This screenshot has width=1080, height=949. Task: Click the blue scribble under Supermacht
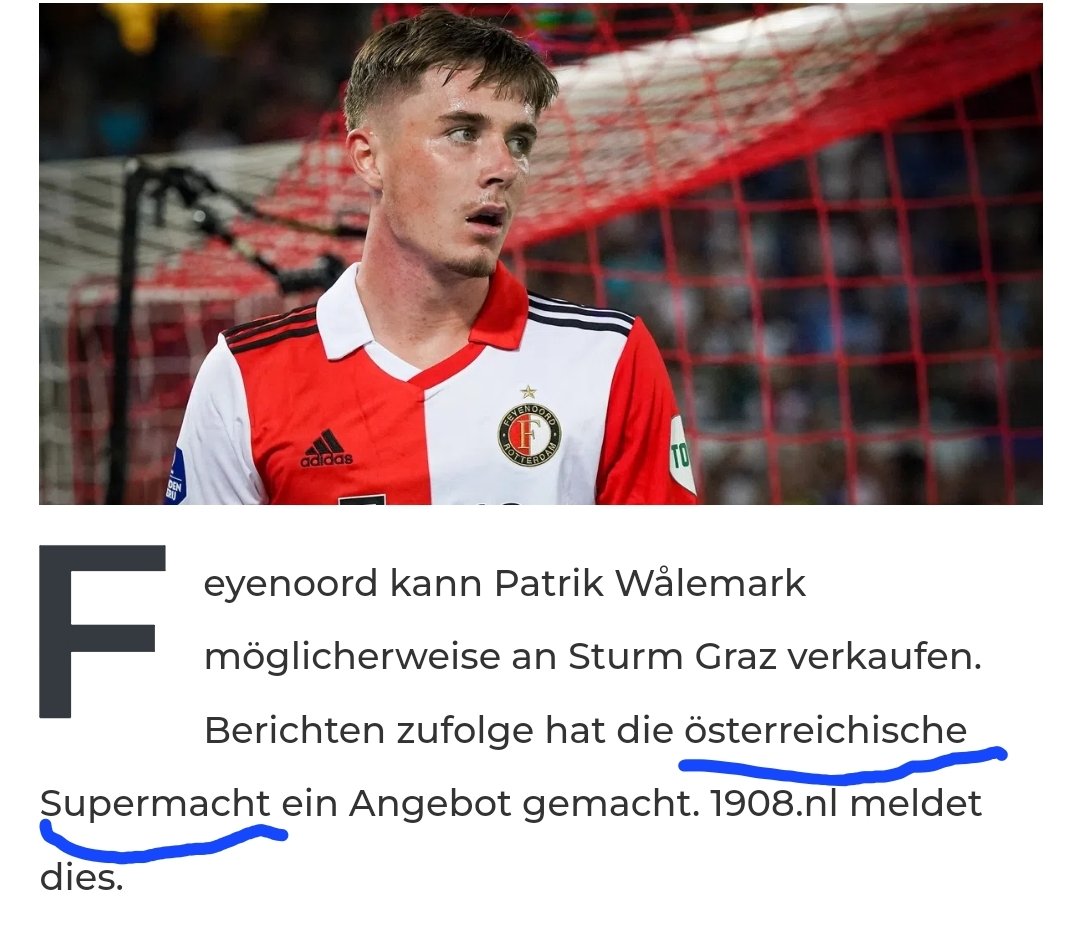[x=163, y=841]
